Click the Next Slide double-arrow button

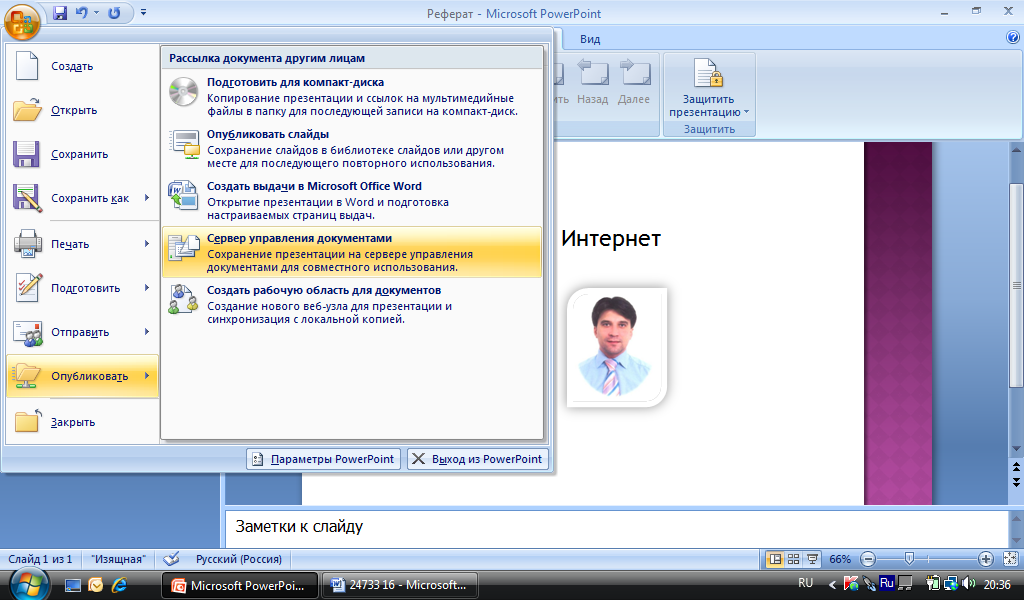1016,482
